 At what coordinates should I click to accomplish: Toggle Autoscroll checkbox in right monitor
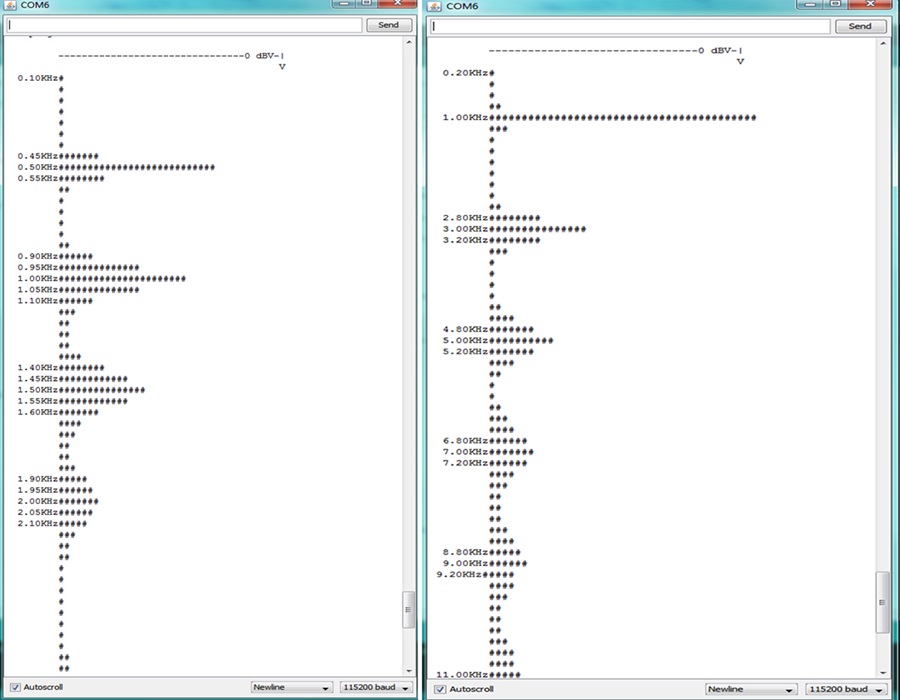coord(440,689)
